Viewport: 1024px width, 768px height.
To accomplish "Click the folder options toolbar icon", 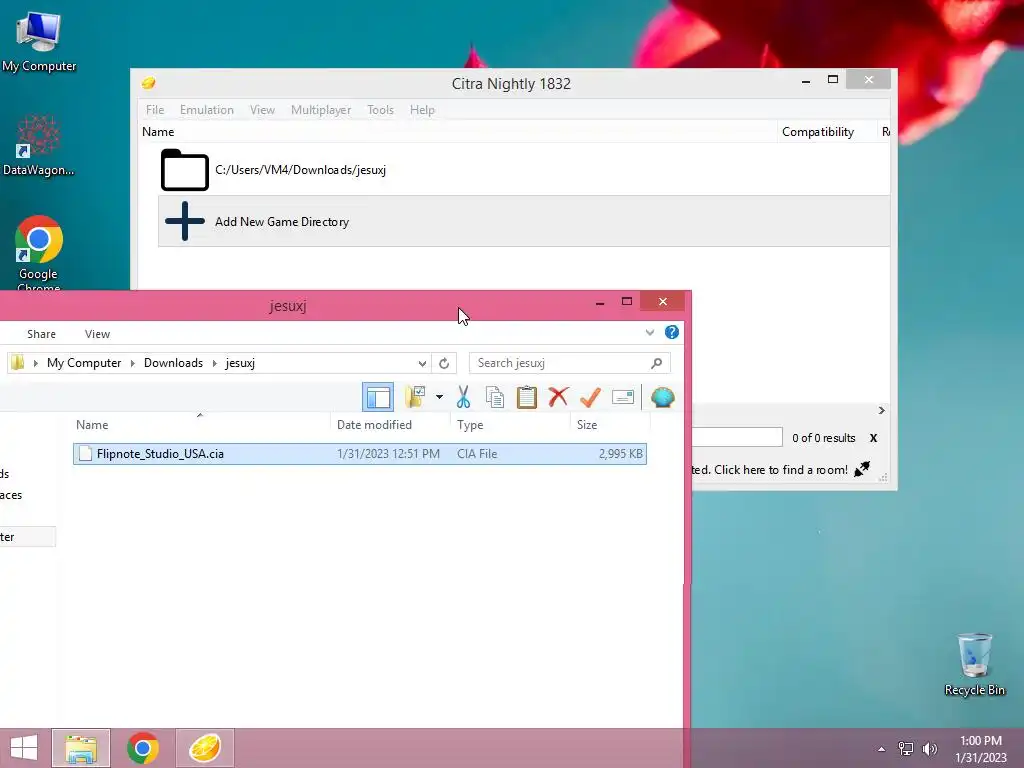I will pos(415,397).
